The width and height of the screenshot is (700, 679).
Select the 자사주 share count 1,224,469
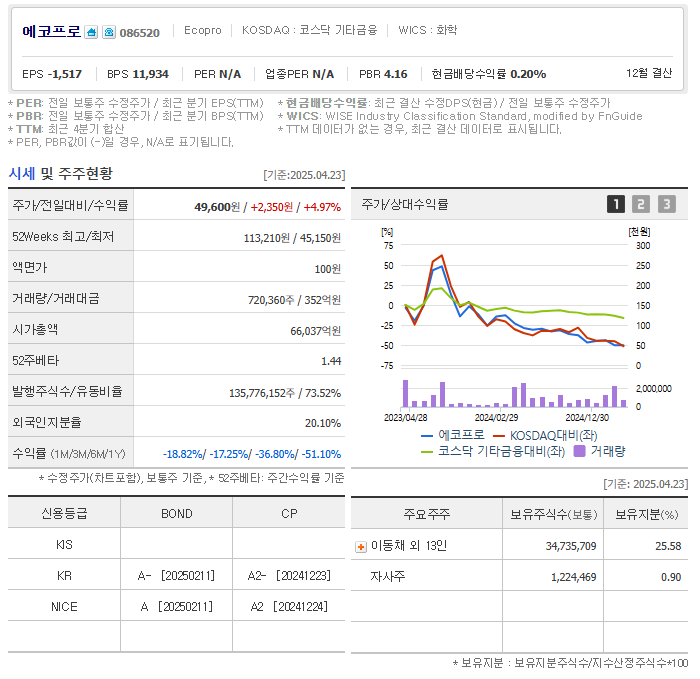point(574,577)
